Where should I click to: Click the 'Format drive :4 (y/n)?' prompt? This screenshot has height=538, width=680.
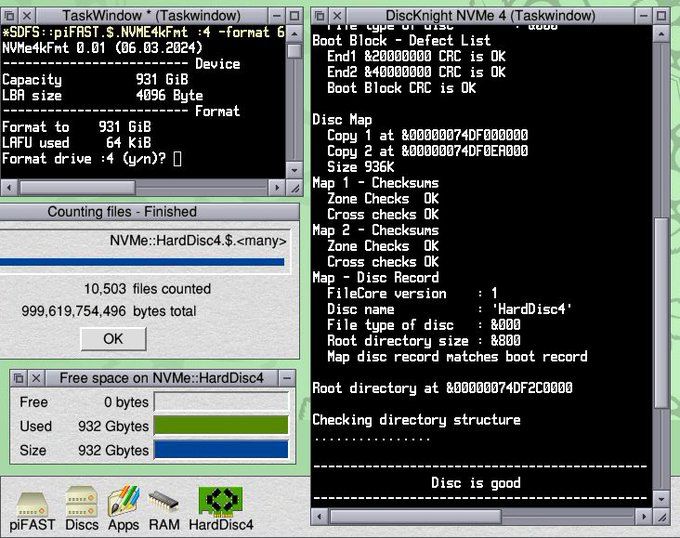(x=84, y=159)
